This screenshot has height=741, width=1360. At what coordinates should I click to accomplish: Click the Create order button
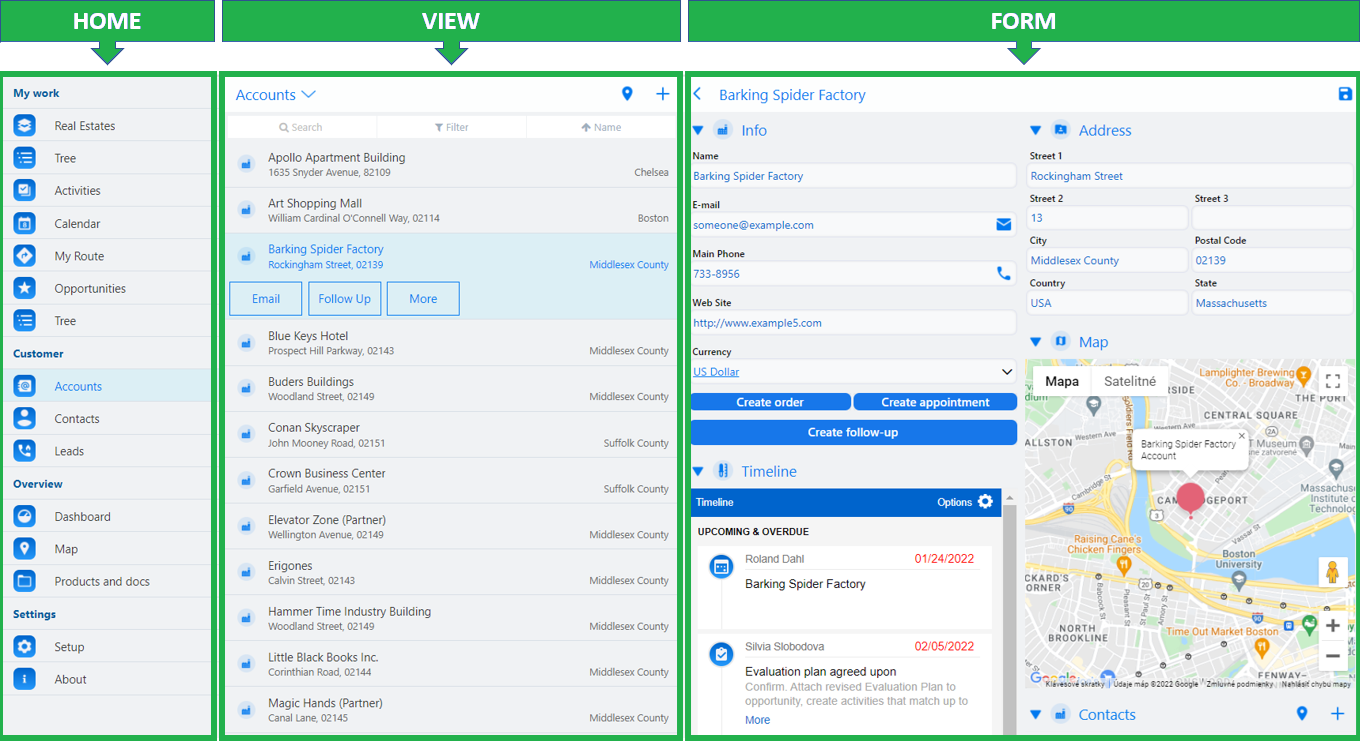[770, 402]
